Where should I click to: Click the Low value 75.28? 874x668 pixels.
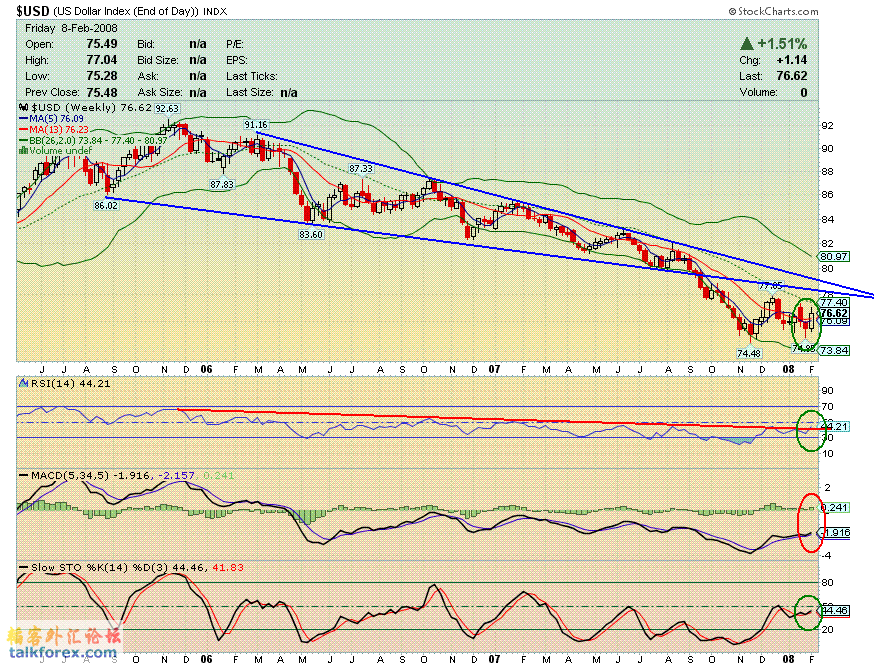[101, 76]
